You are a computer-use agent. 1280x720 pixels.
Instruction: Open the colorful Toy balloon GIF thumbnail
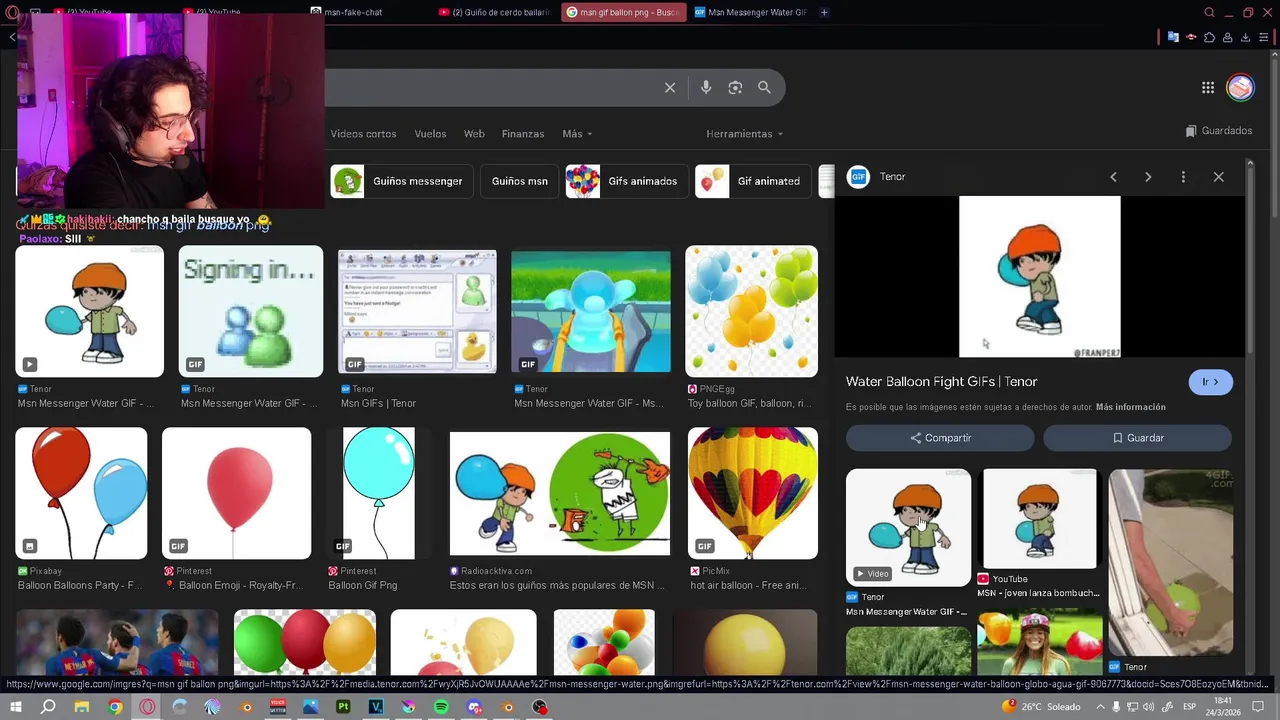[x=751, y=311]
